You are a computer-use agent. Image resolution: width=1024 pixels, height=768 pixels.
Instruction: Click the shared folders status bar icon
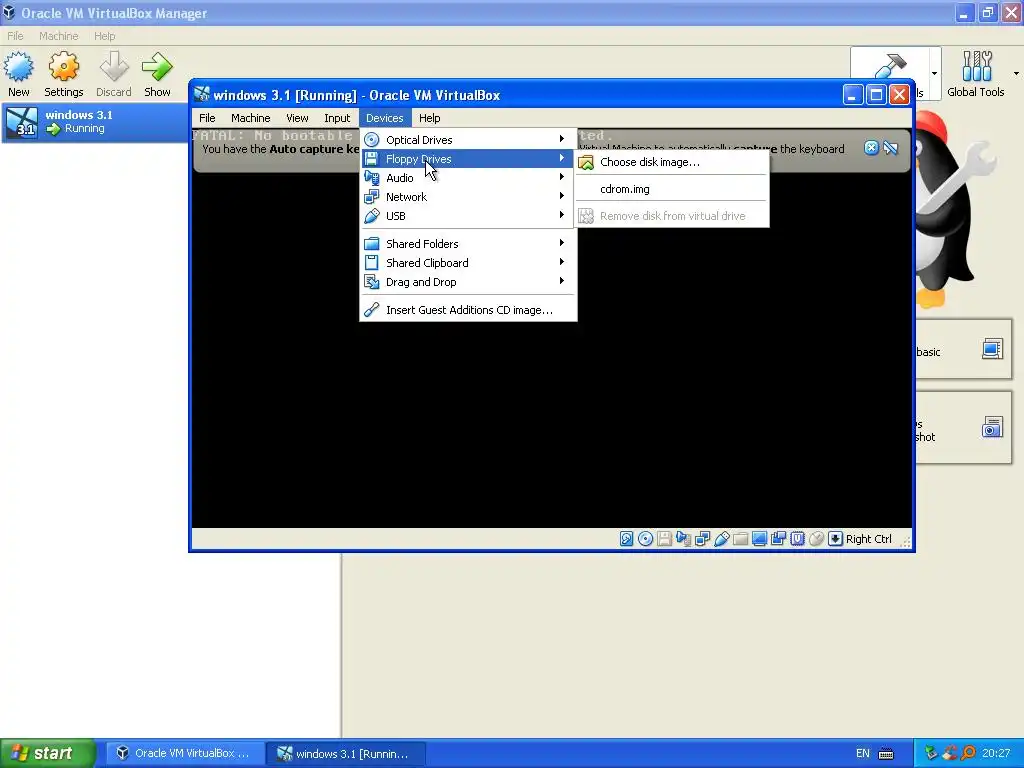pos(740,539)
